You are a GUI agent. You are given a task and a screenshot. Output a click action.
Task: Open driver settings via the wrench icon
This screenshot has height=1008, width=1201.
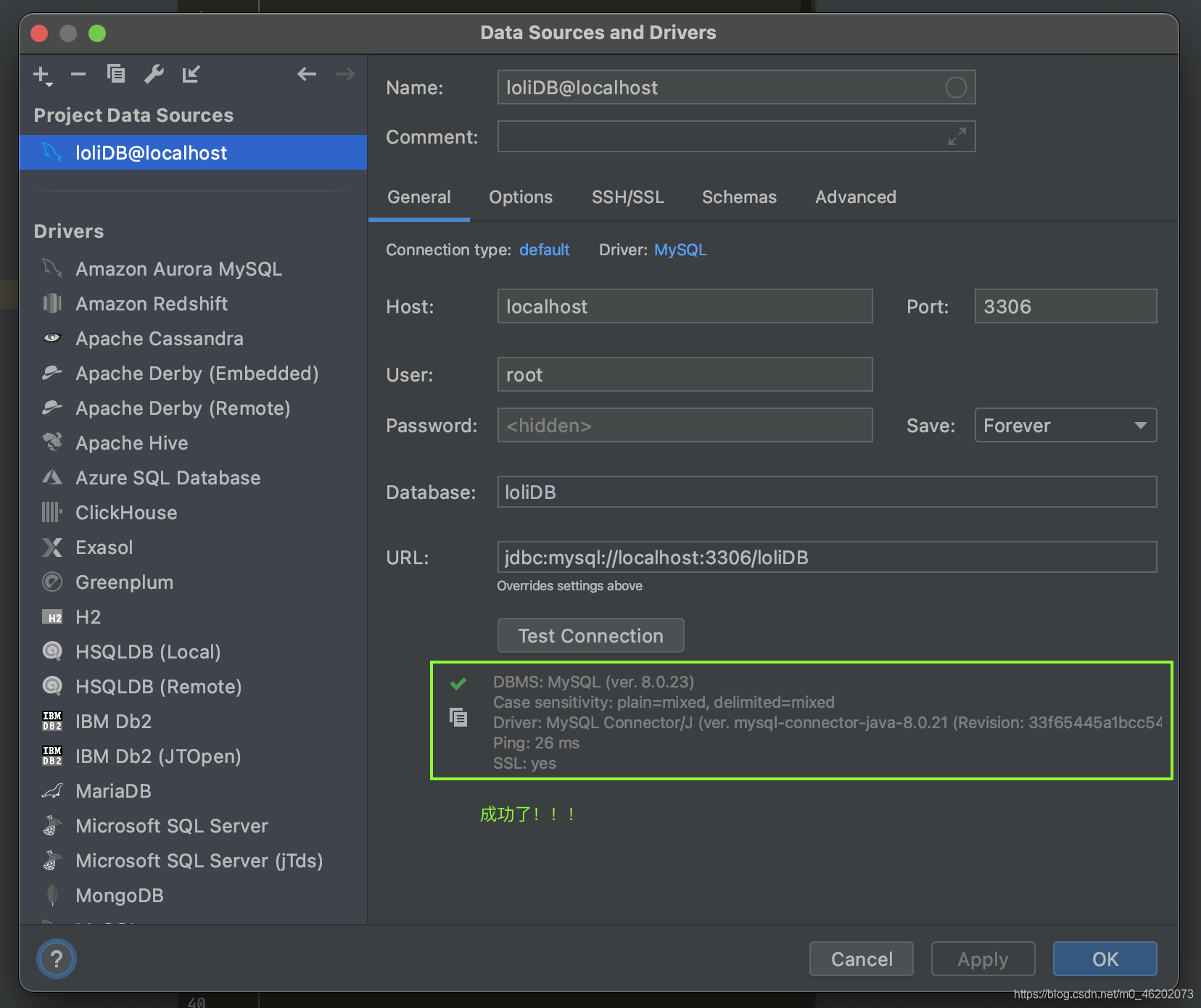coord(154,74)
